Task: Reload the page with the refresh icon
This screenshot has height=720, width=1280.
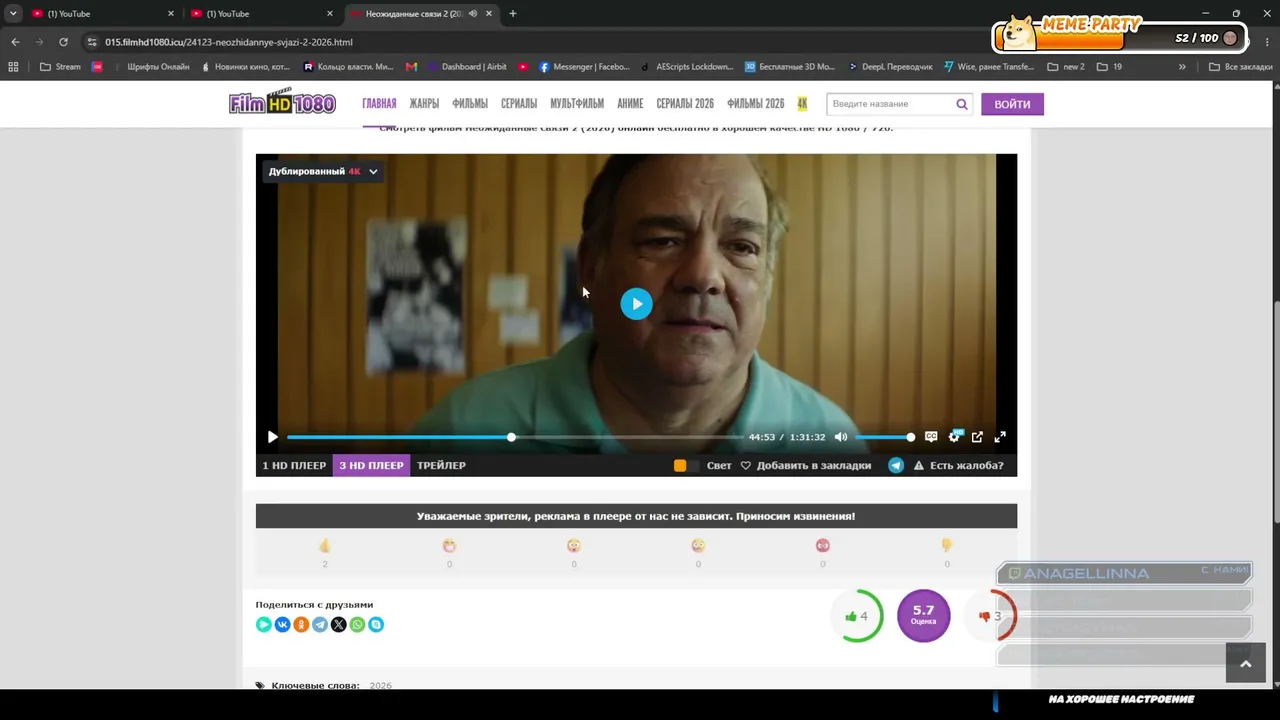Action: point(63,42)
